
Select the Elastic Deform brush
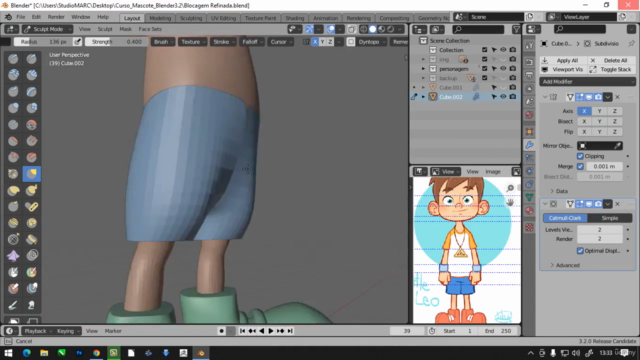pyautogui.click(x=13, y=190)
